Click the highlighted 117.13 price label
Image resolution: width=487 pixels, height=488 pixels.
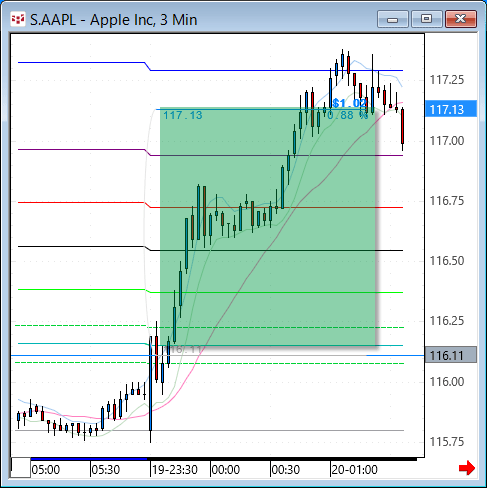pos(451,109)
